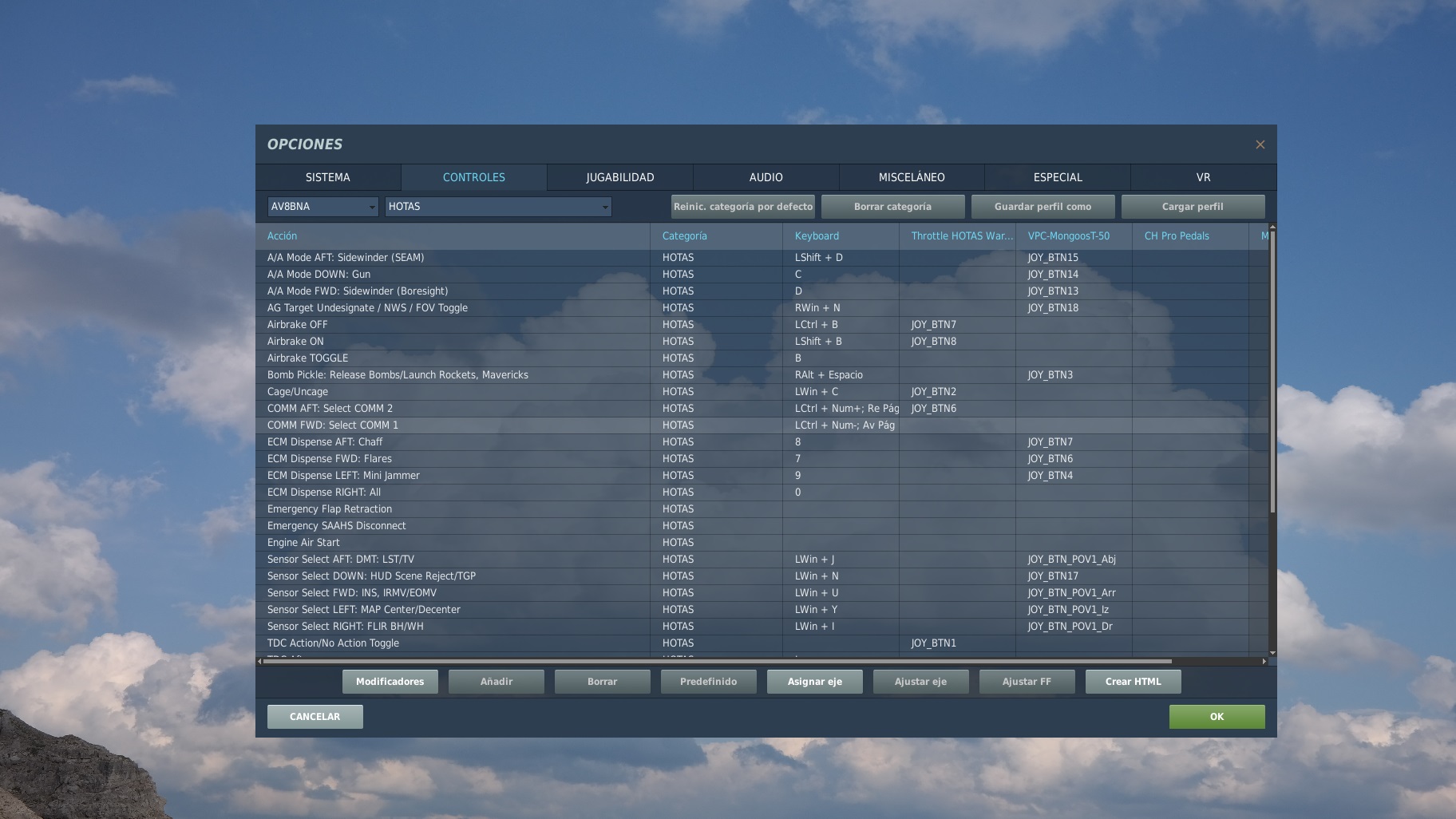
Task: Select AG Target Undesignate / NWS / FOV Toggle
Action: [762, 308]
